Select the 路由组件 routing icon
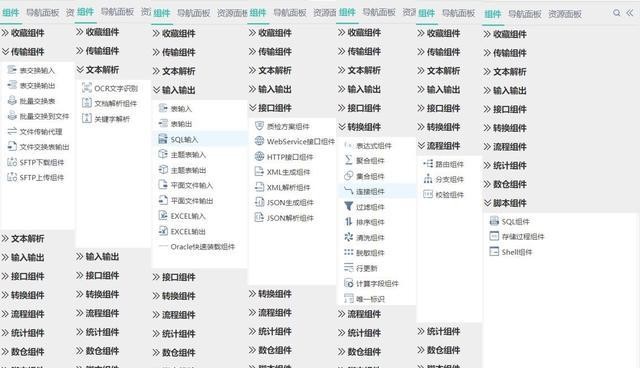Viewport: 640px width, 368px height. [x=428, y=164]
